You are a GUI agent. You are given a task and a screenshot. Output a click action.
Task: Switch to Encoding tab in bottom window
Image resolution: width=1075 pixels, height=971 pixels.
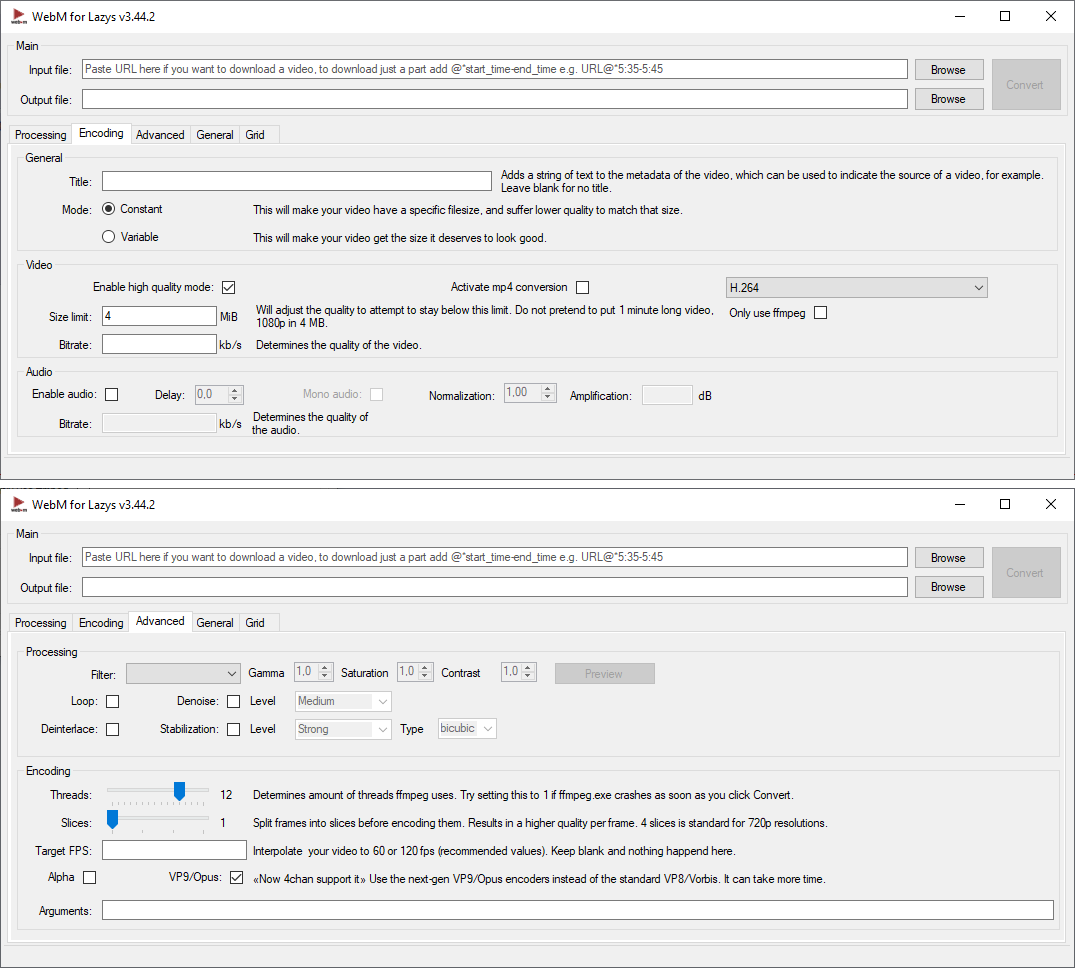point(101,623)
